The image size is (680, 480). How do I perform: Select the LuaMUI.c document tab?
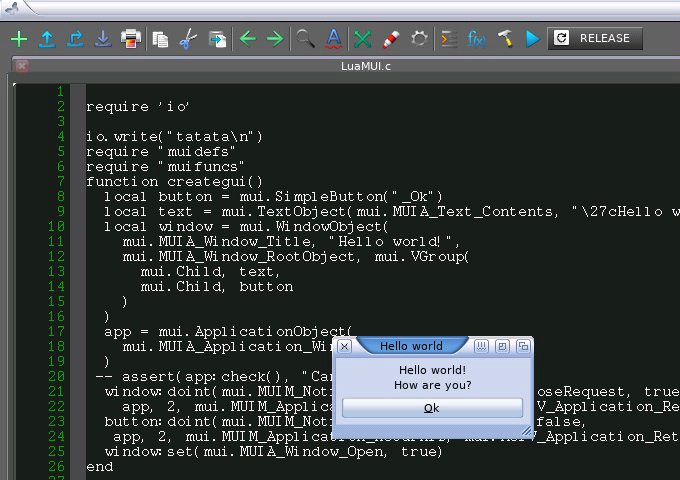click(x=366, y=66)
